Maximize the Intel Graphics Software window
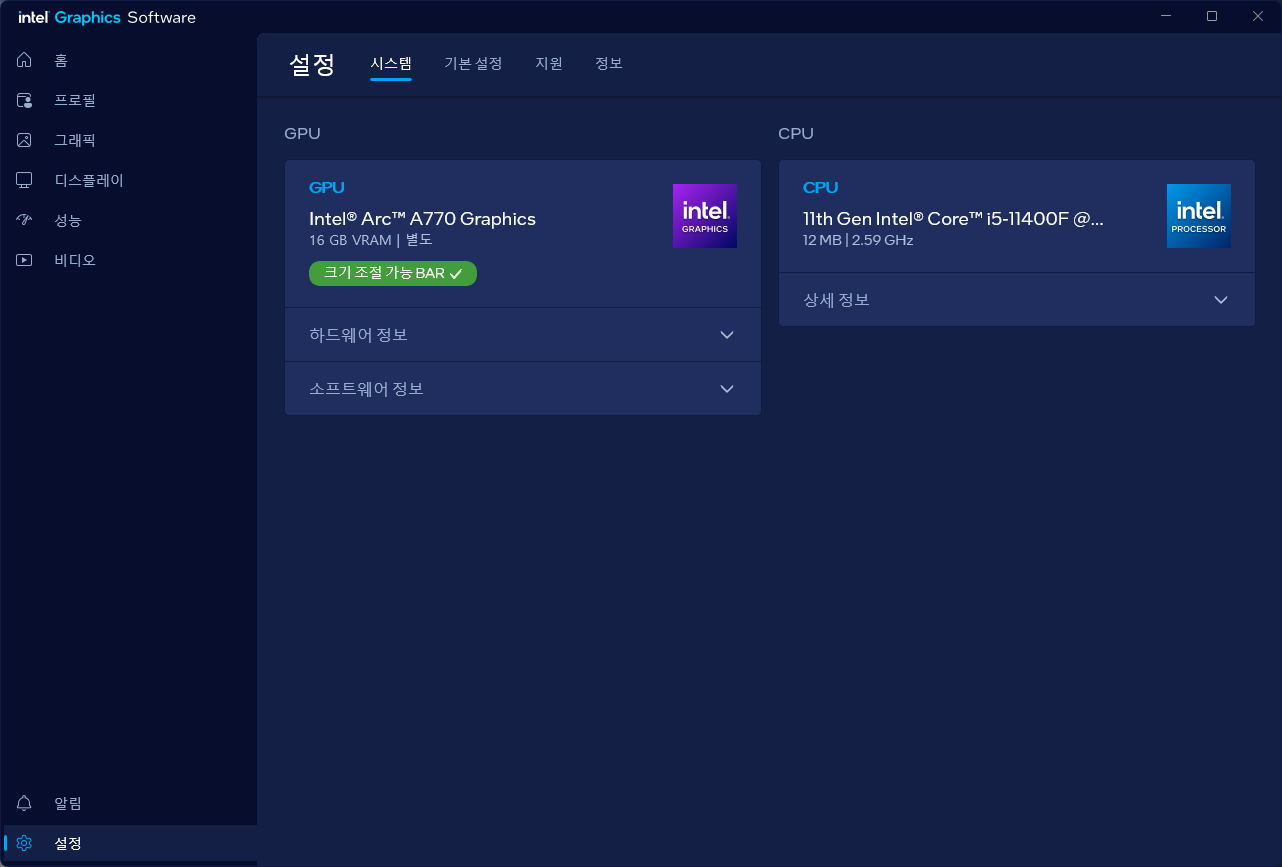 tap(1212, 16)
